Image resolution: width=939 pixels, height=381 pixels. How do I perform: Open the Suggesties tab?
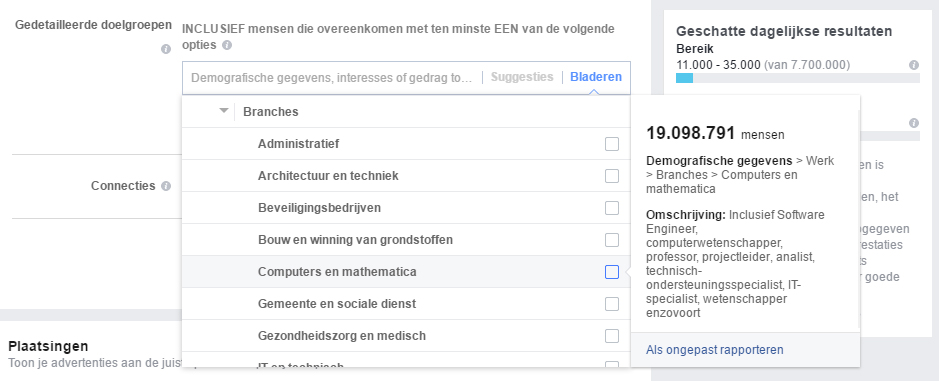[x=522, y=77]
